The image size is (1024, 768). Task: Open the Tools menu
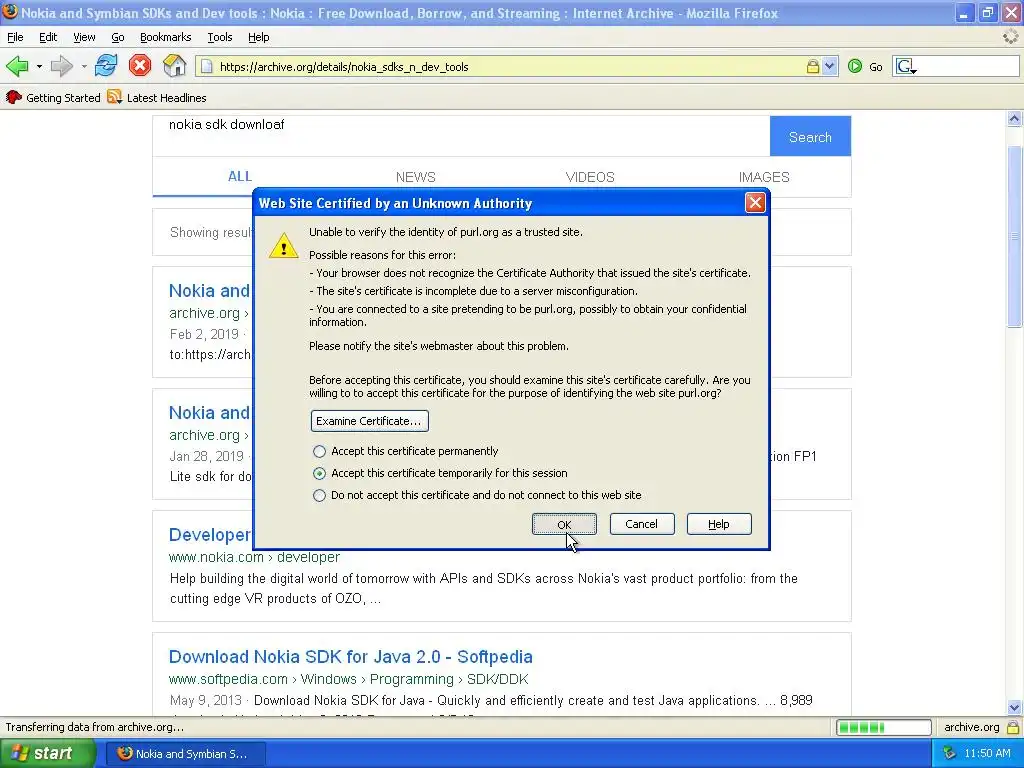click(x=220, y=37)
